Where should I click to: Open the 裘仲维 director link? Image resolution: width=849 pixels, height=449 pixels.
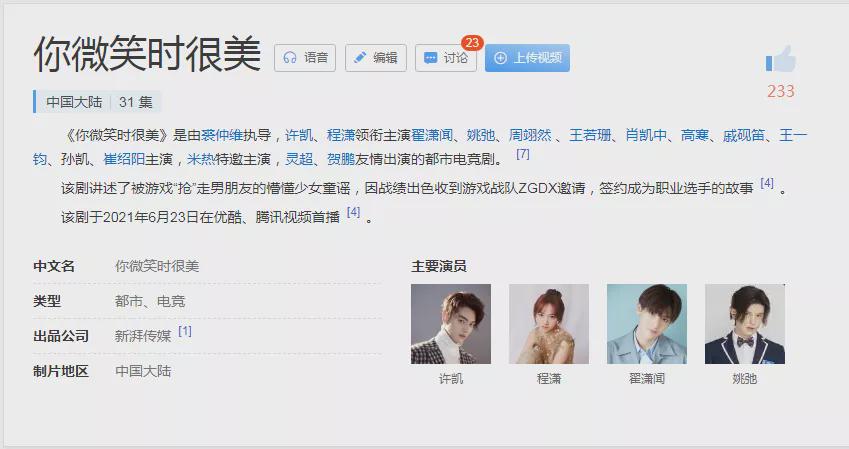[222, 135]
